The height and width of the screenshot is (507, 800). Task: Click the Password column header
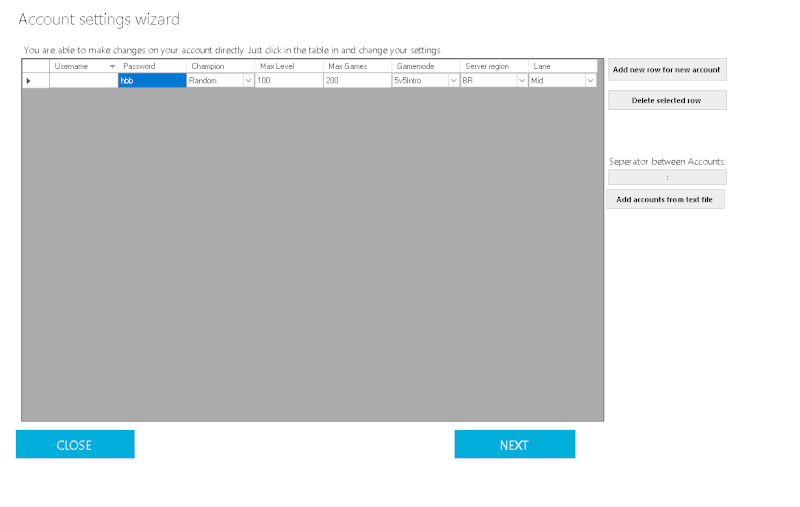click(x=152, y=66)
